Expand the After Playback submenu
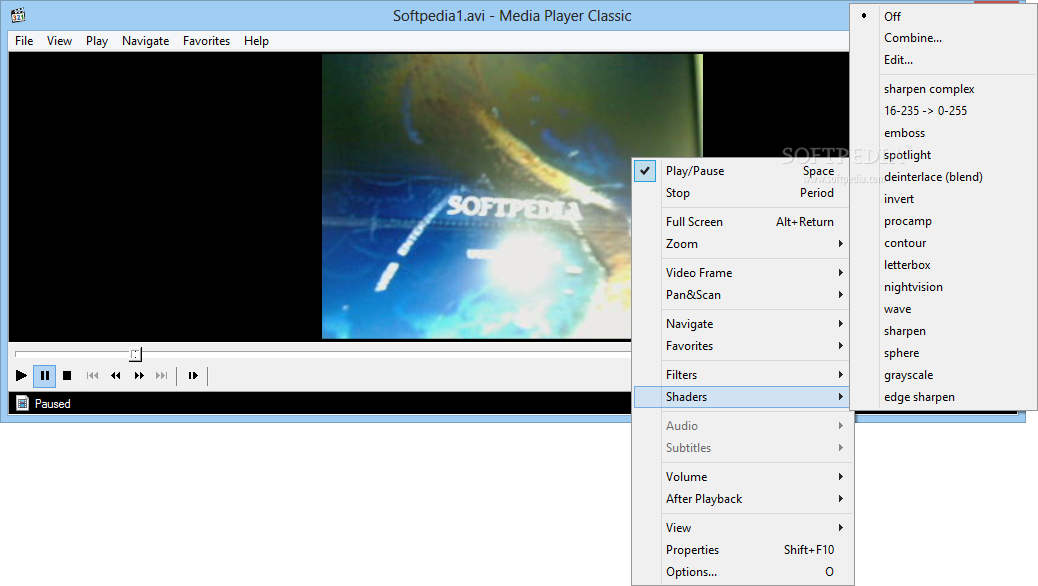 [x=743, y=499]
